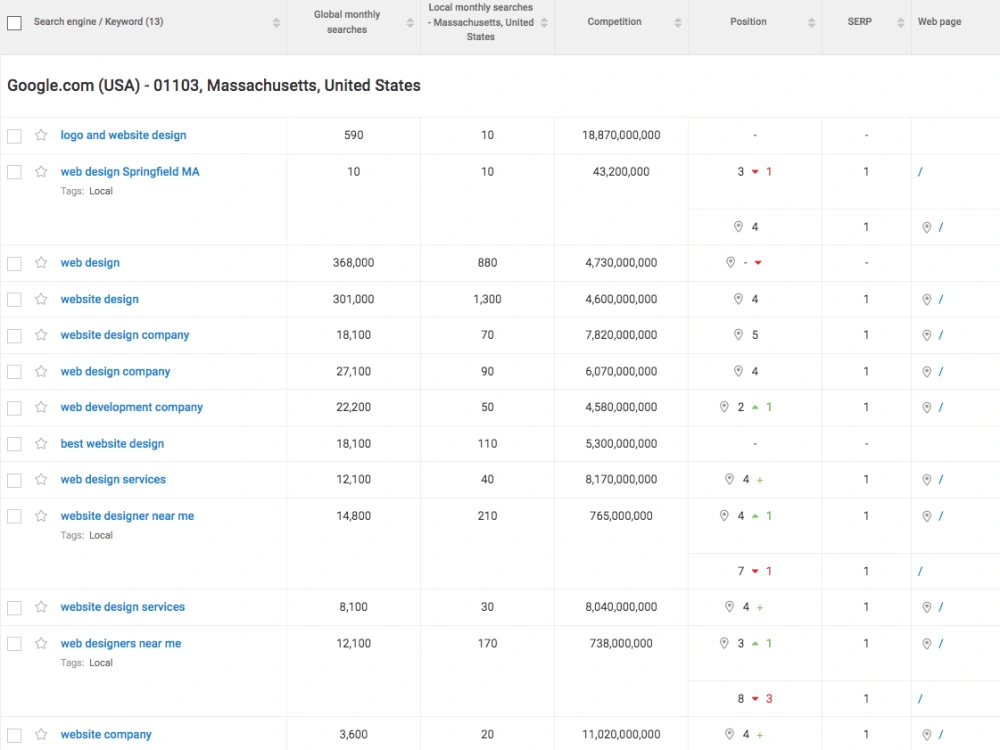Click web page pin icon for 'web design services'

[x=927, y=480]
